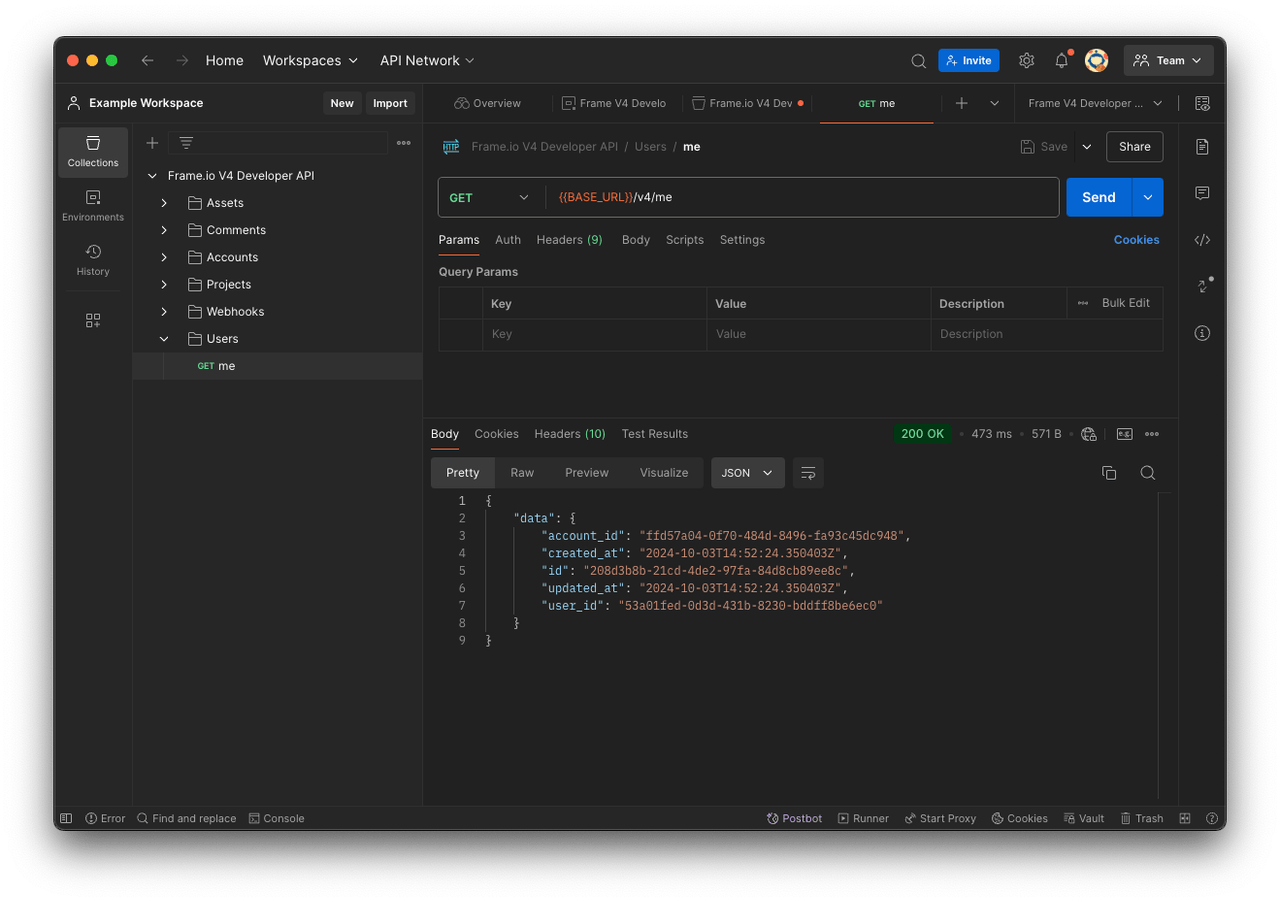Toggle two-pane layout icon in status bar
The width and height of the screenshot is (1280, 902).
point(1185,818)
